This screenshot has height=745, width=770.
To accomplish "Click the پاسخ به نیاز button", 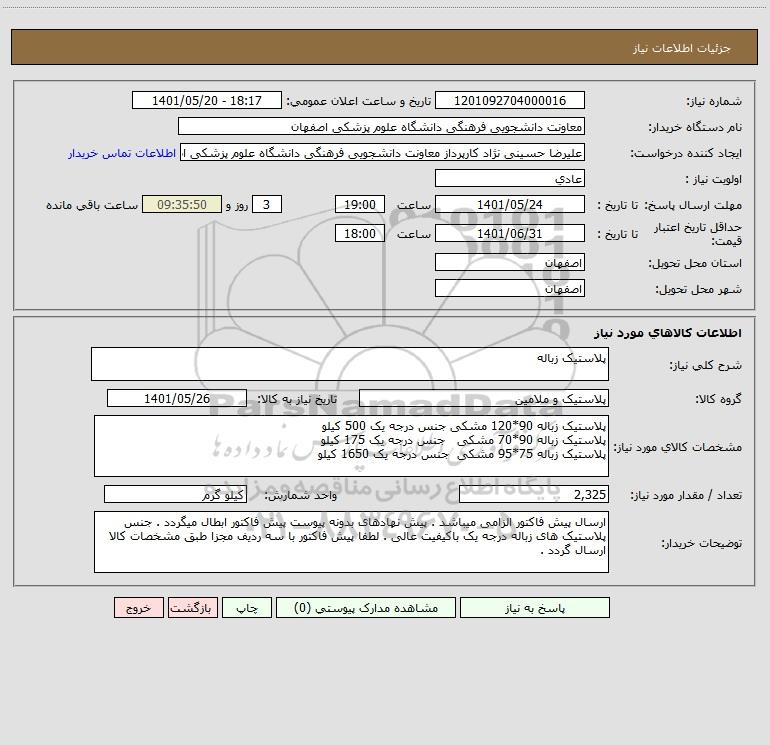I will pos(535,608).
